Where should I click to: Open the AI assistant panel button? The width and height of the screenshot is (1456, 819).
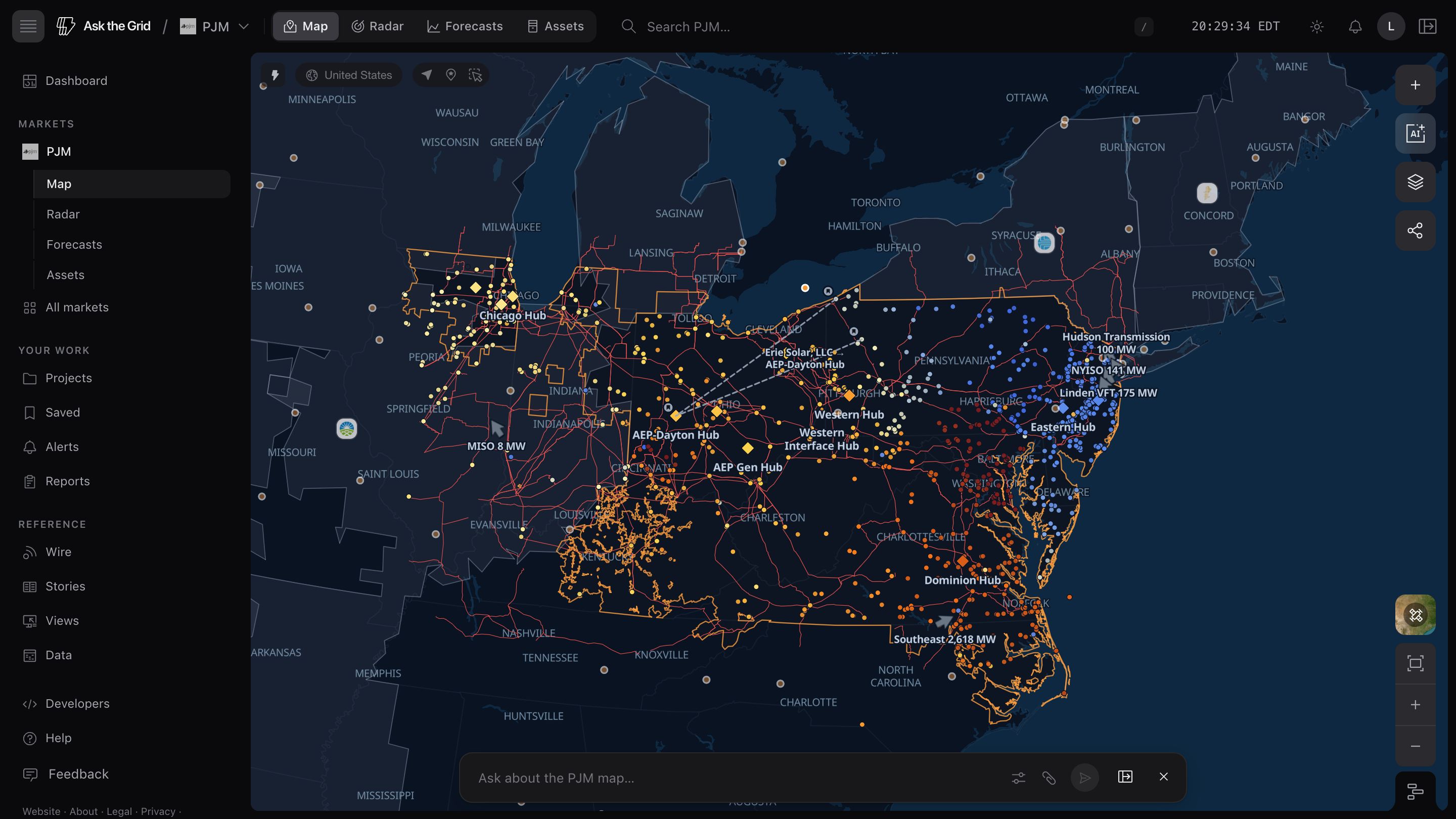[x=1416, y=133]
